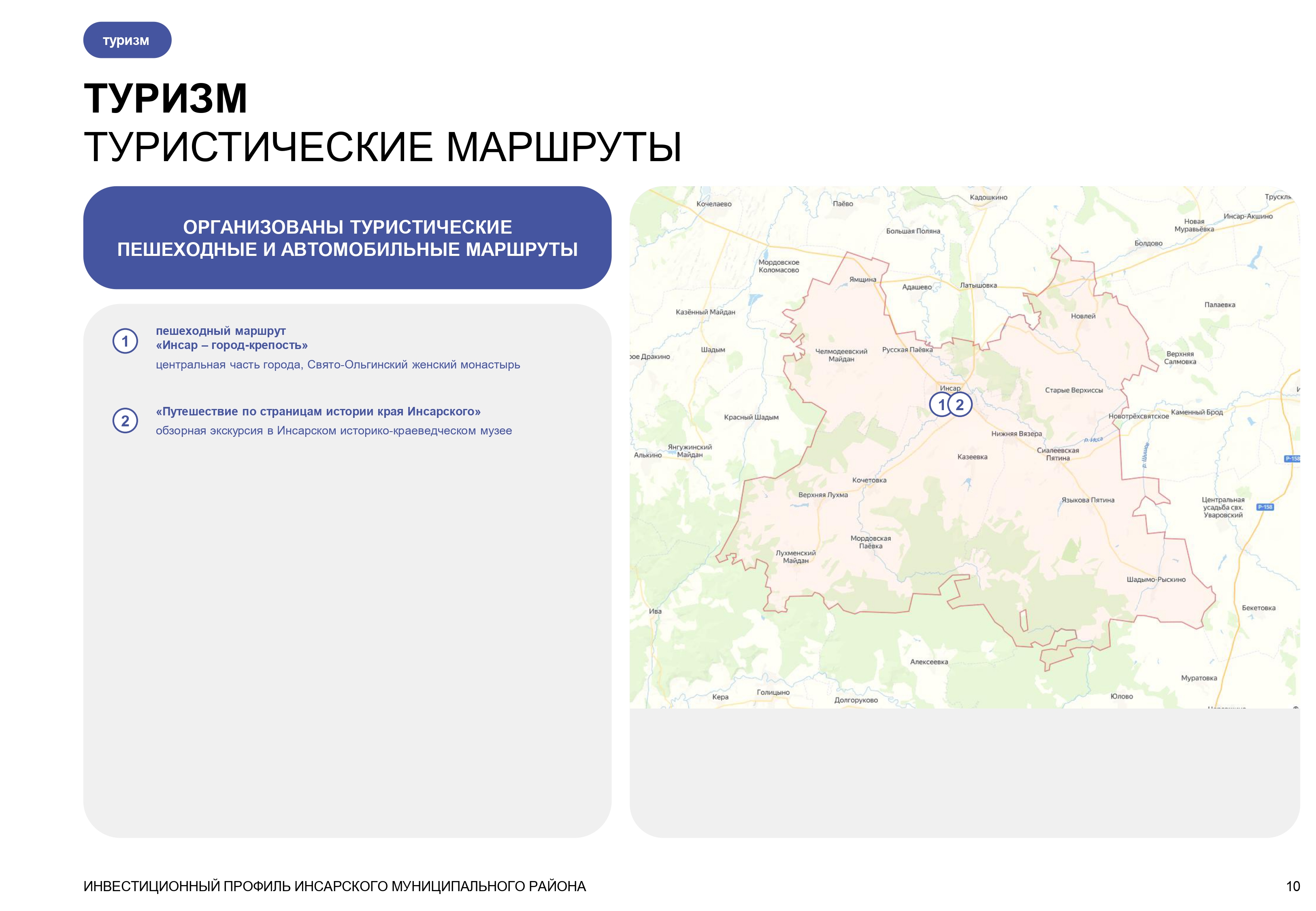Click the «Долгоруково» map label
This screenshot has height=911, width=1316.
(856, 700)
